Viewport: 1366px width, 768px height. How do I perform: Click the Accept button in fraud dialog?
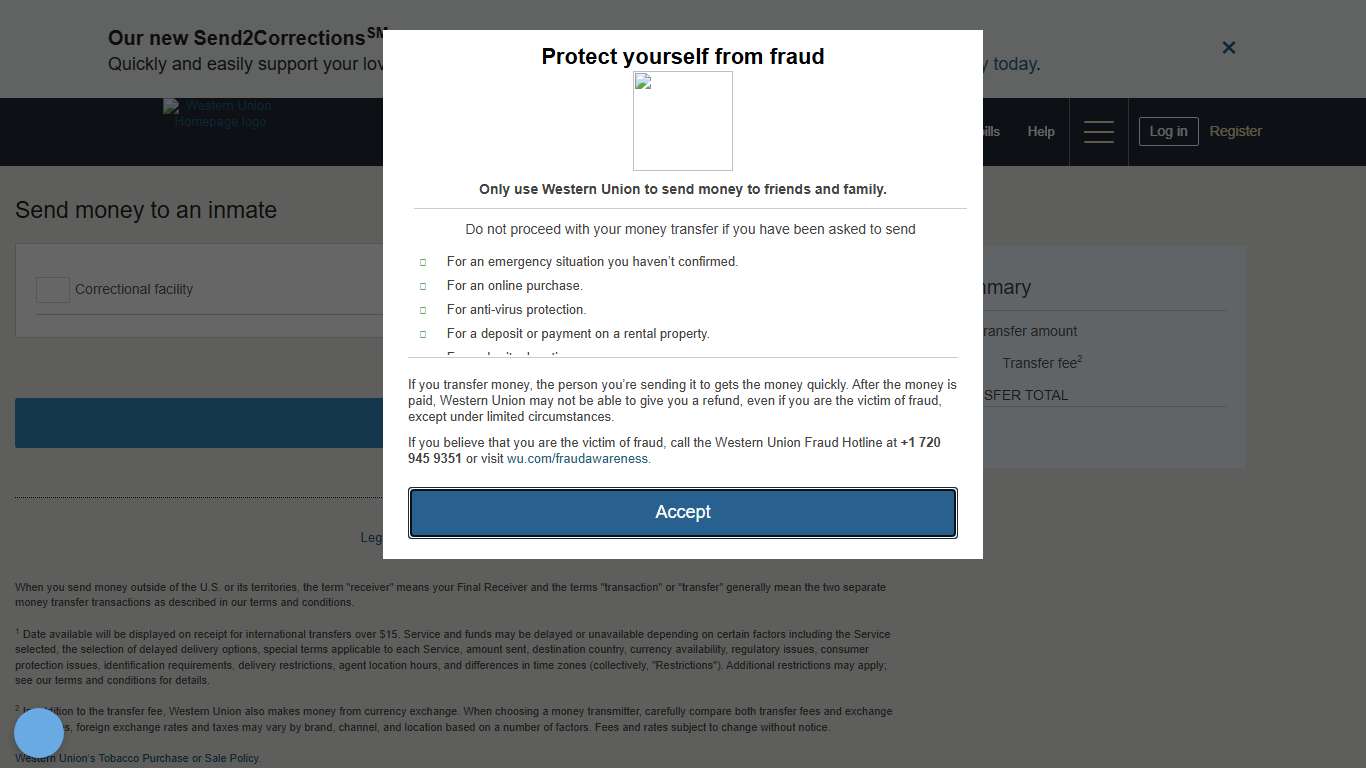point(683,512)
